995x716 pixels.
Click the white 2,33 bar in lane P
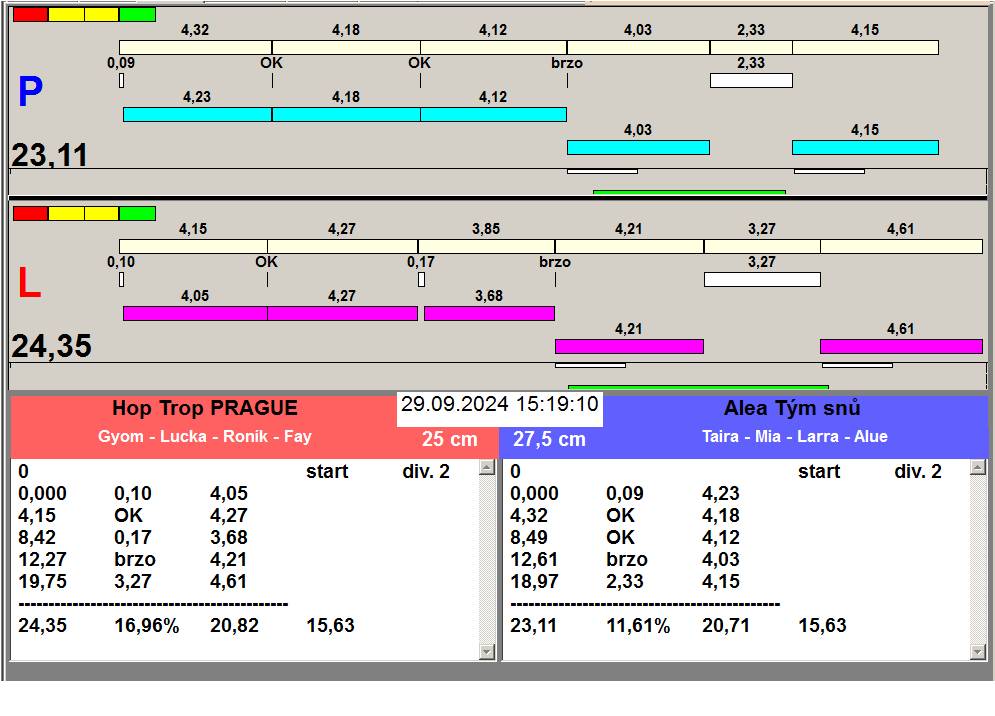click(x=751, y=80)
